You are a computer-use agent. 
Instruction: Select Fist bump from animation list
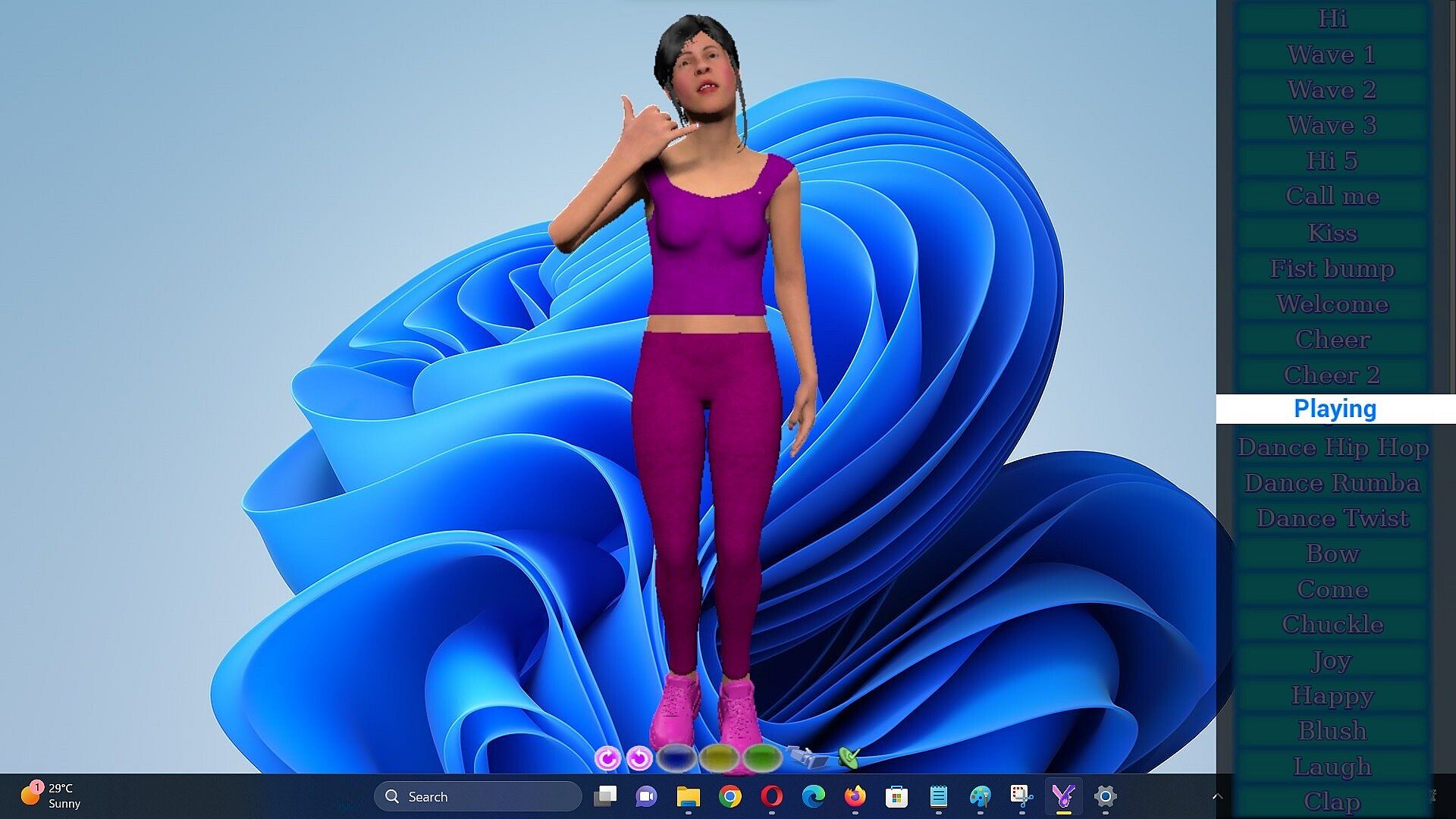[x=1332, y=268]
